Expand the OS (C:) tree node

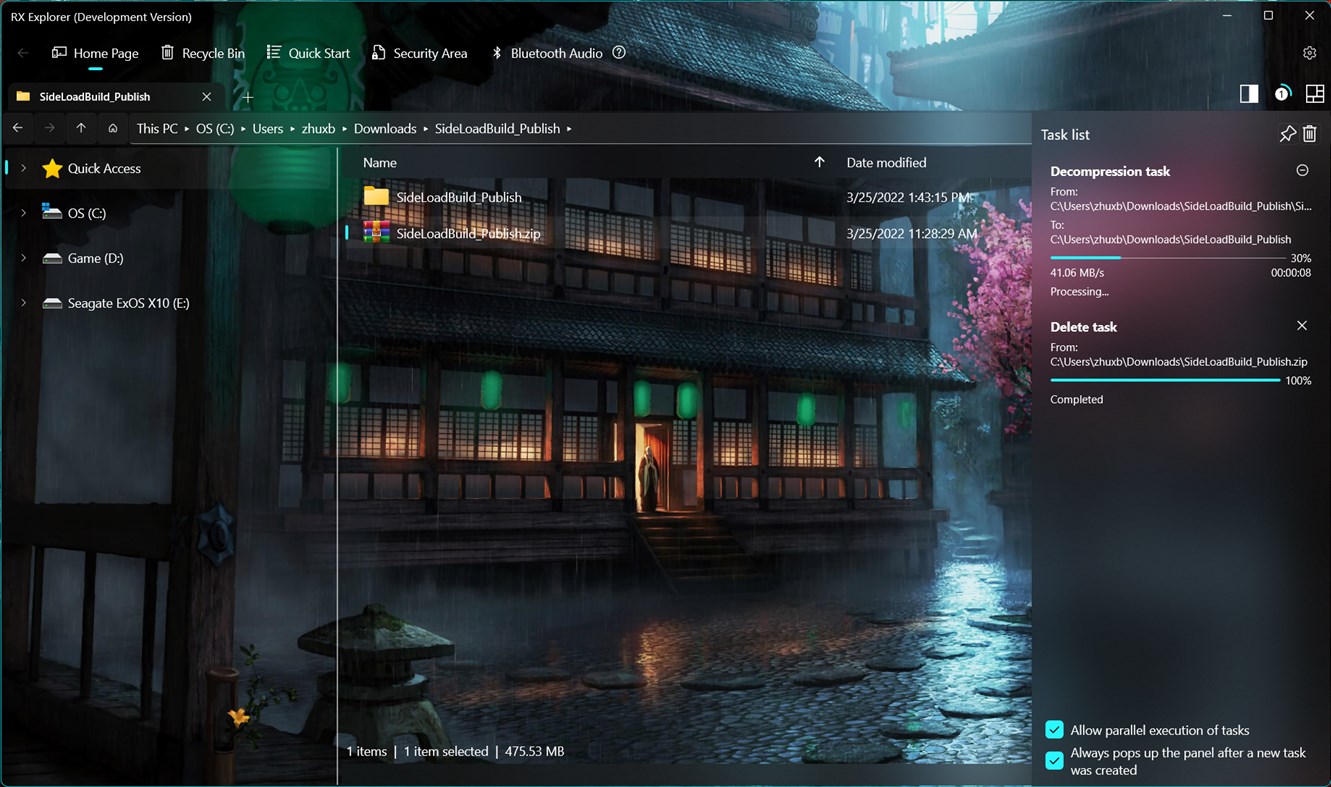point(23,213)
